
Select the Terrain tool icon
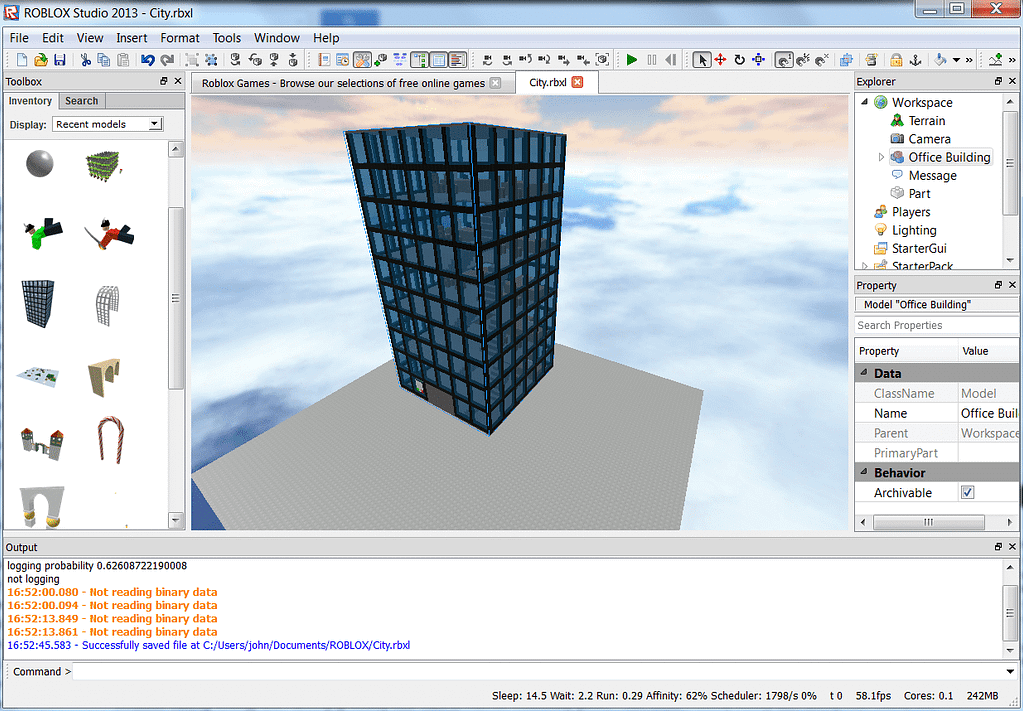996,60
